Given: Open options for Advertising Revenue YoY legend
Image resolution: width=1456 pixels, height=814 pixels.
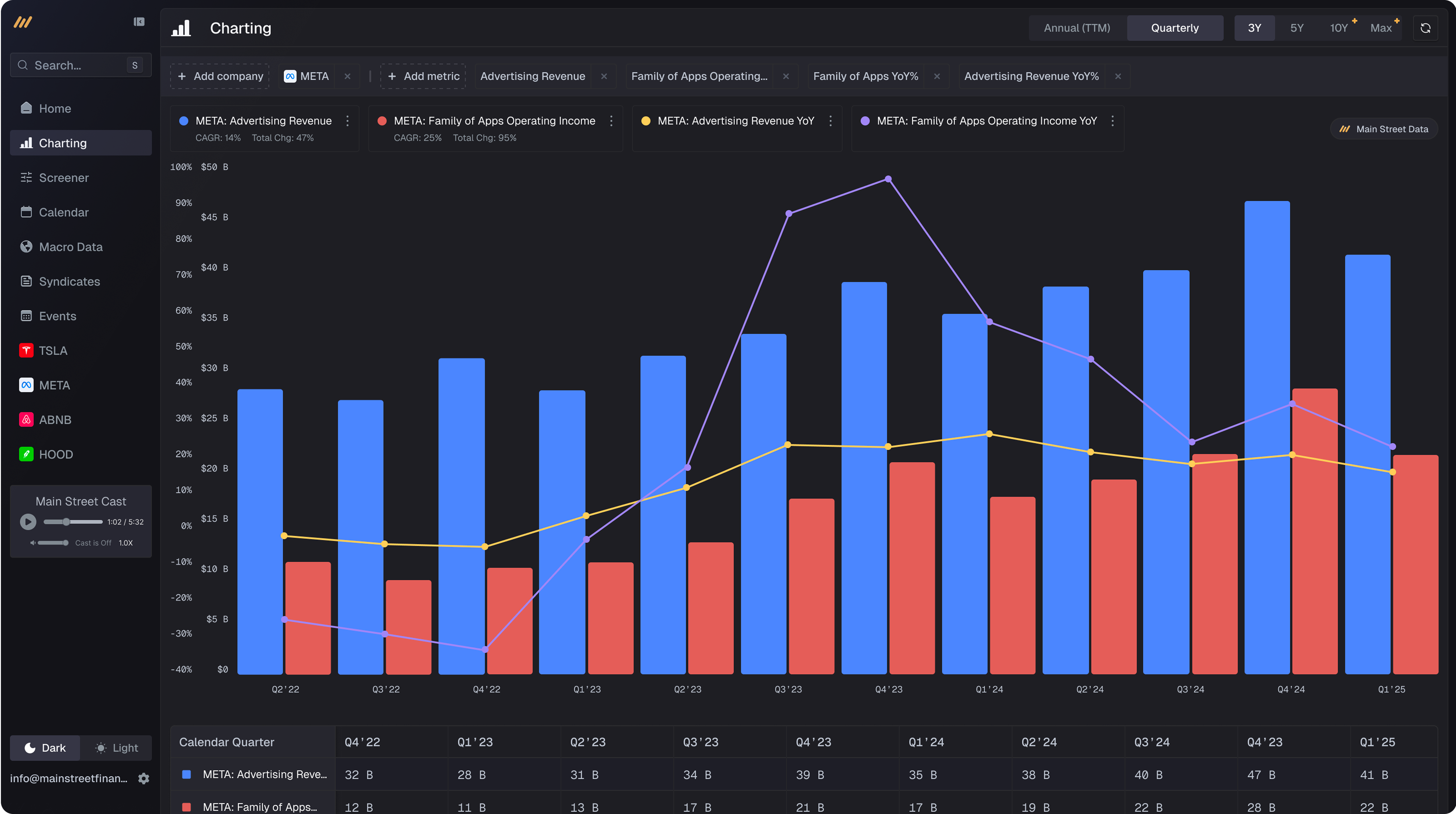Looking at the screenshot, I should [x=830, y=120].
